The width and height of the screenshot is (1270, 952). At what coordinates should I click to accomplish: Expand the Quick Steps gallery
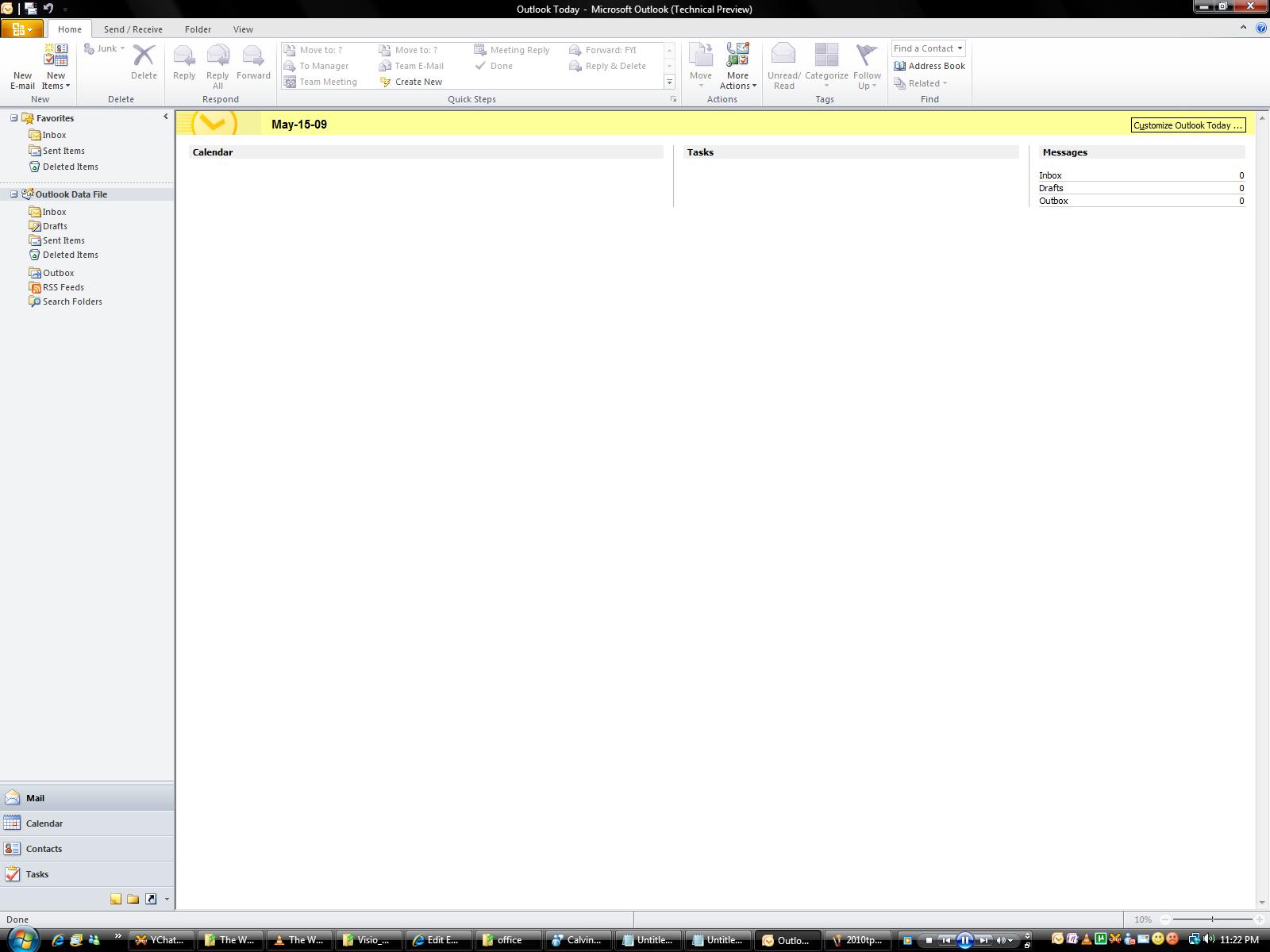click(669, 83)
